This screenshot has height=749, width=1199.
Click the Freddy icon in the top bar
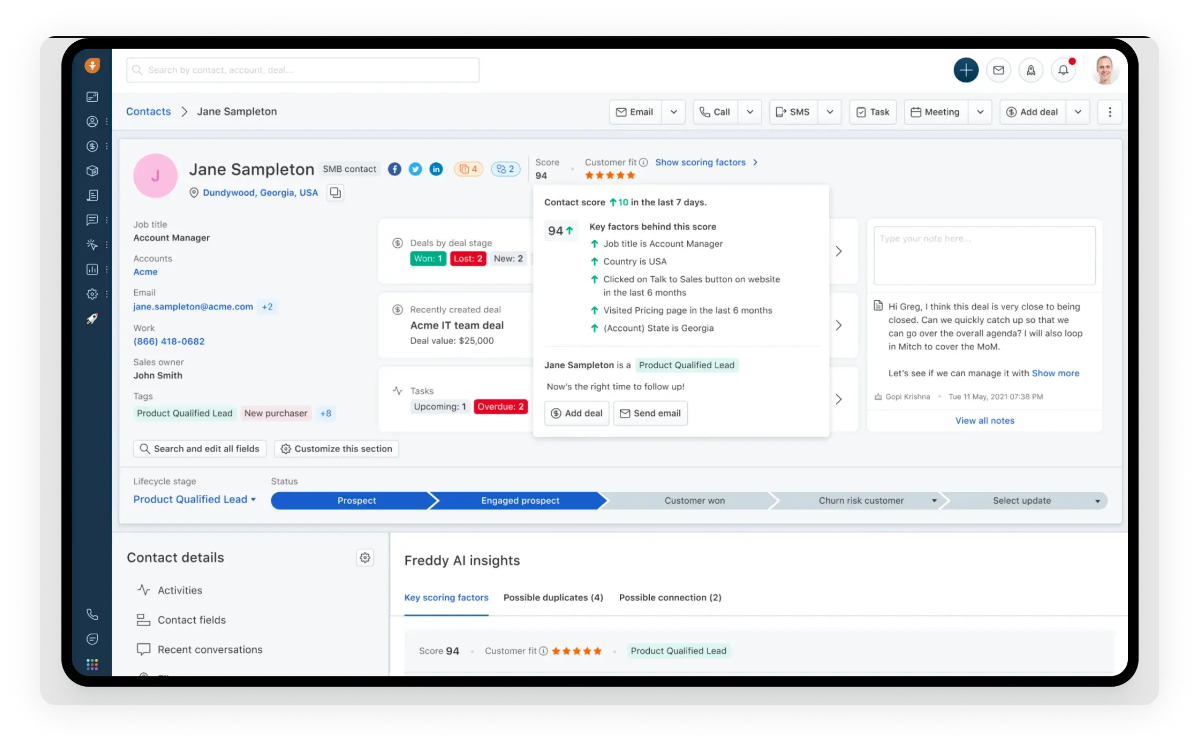click(x=1031, y=70)
